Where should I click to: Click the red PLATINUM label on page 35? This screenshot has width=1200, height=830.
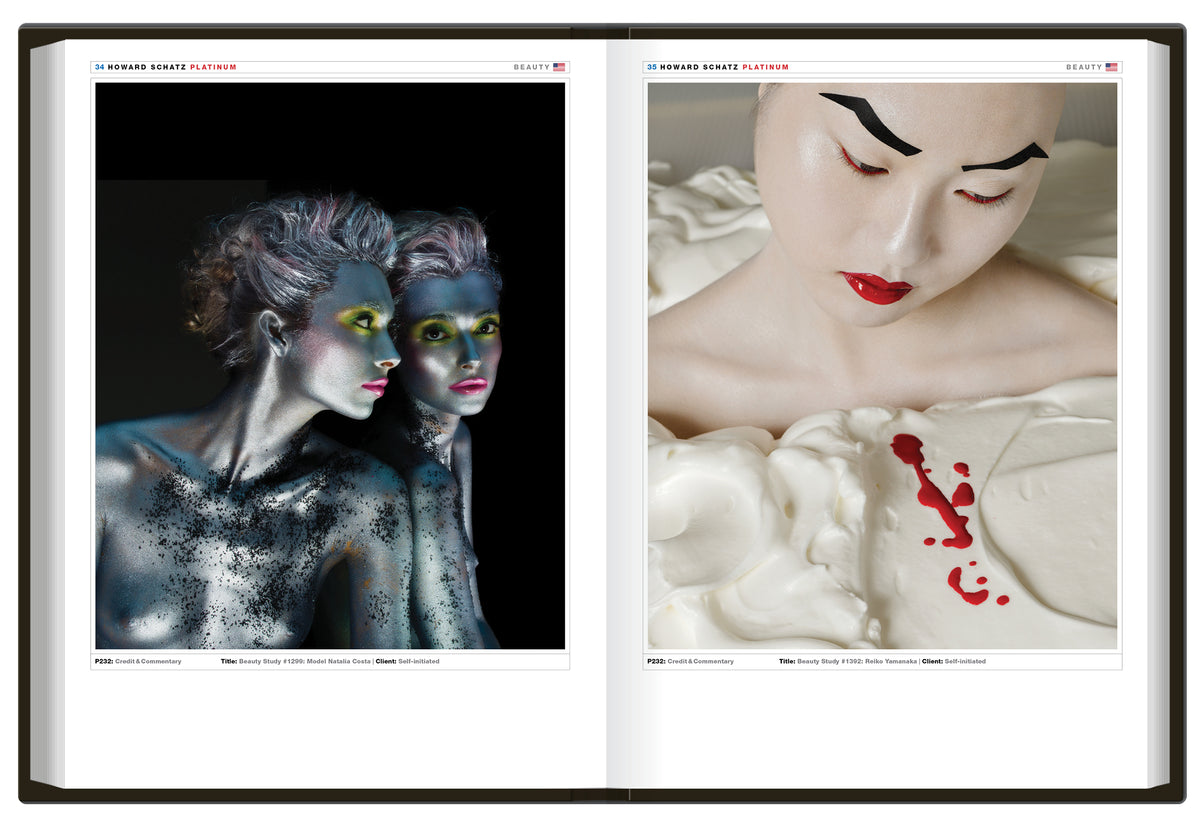click(x=765, y=67)
